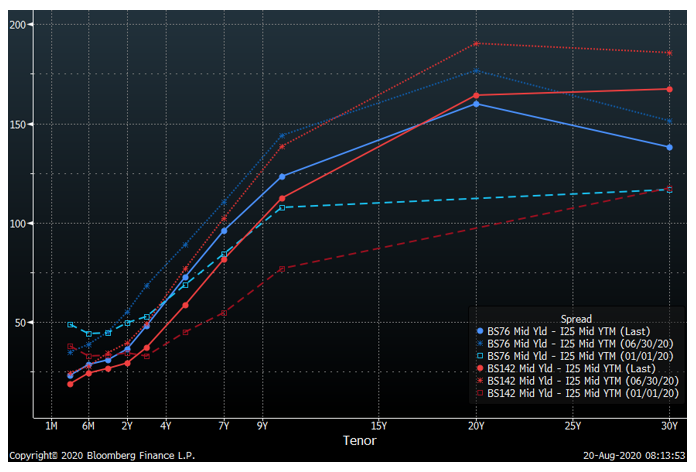Viewport: 696px width, 472px height.
Task: Select the BS76 Last data point at 20Y
Action: point(476,104)
